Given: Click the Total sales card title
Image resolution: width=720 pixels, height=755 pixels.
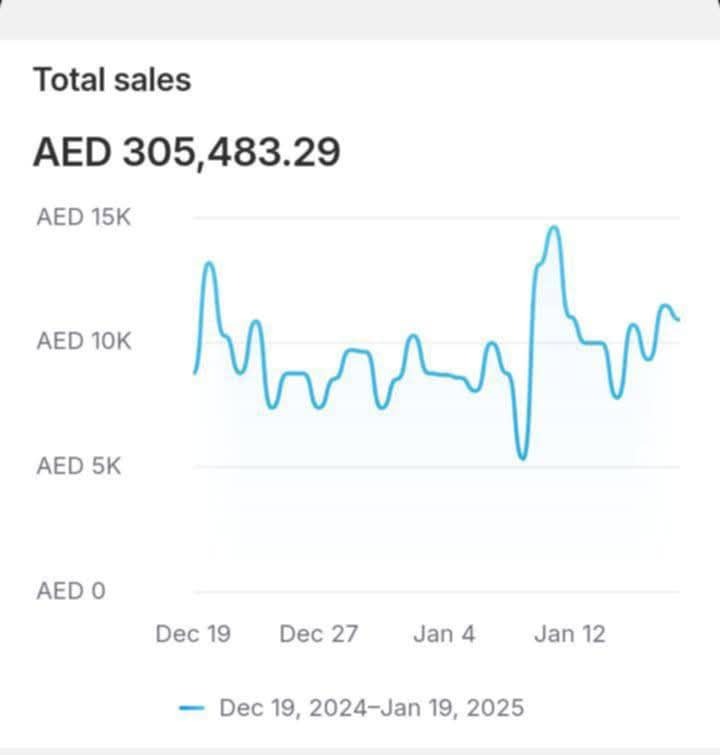Looking at the screenshot, I should [112, 79].
